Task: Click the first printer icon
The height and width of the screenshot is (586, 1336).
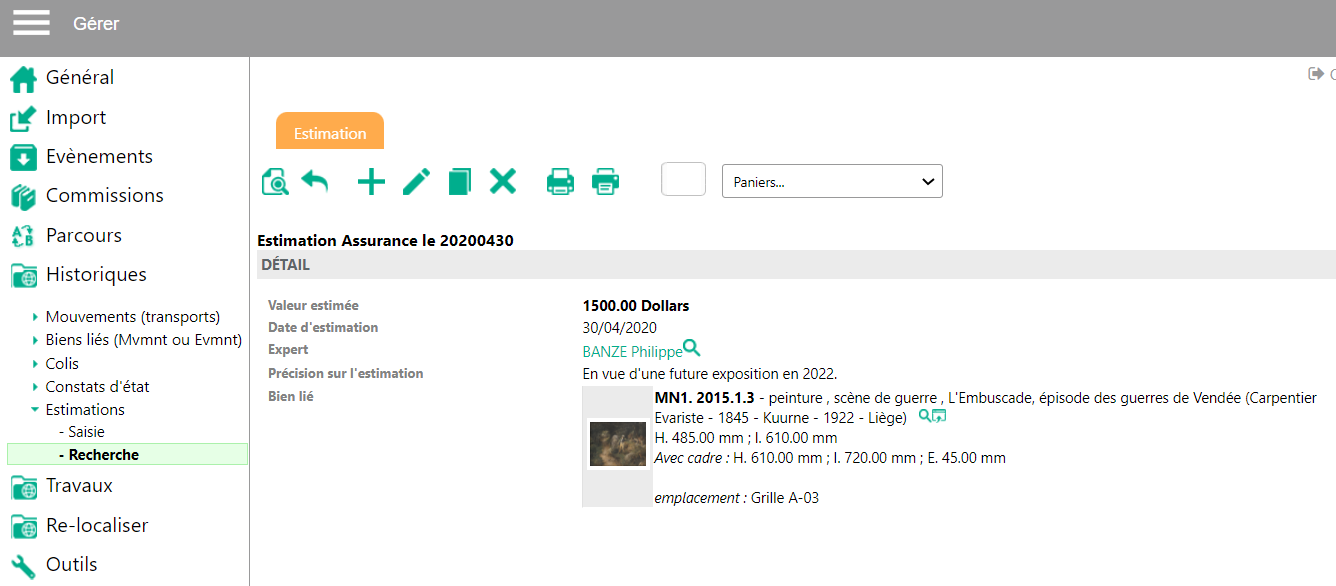Action: (560, 181)
